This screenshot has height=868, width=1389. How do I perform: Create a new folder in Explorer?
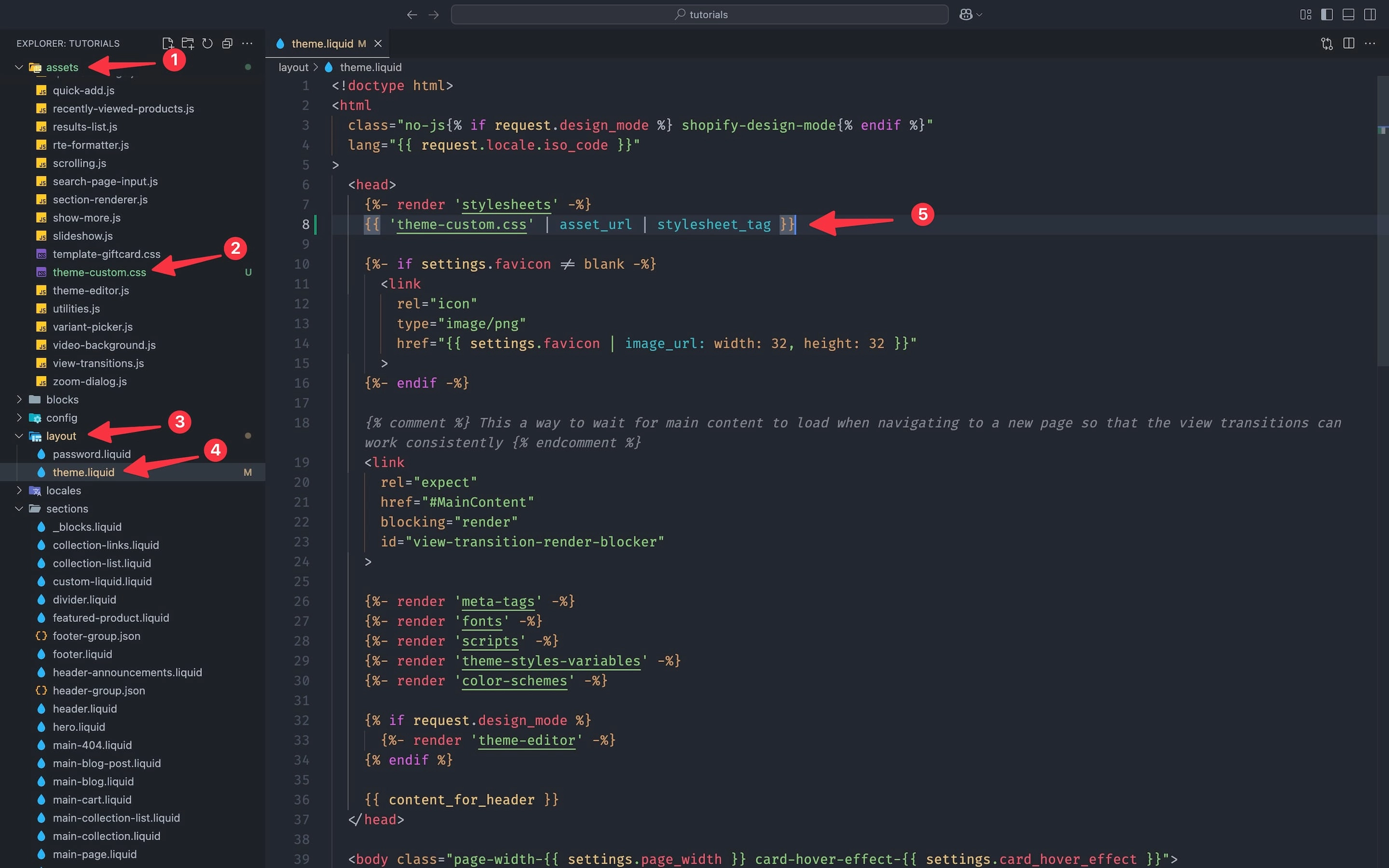pos(188,43)
